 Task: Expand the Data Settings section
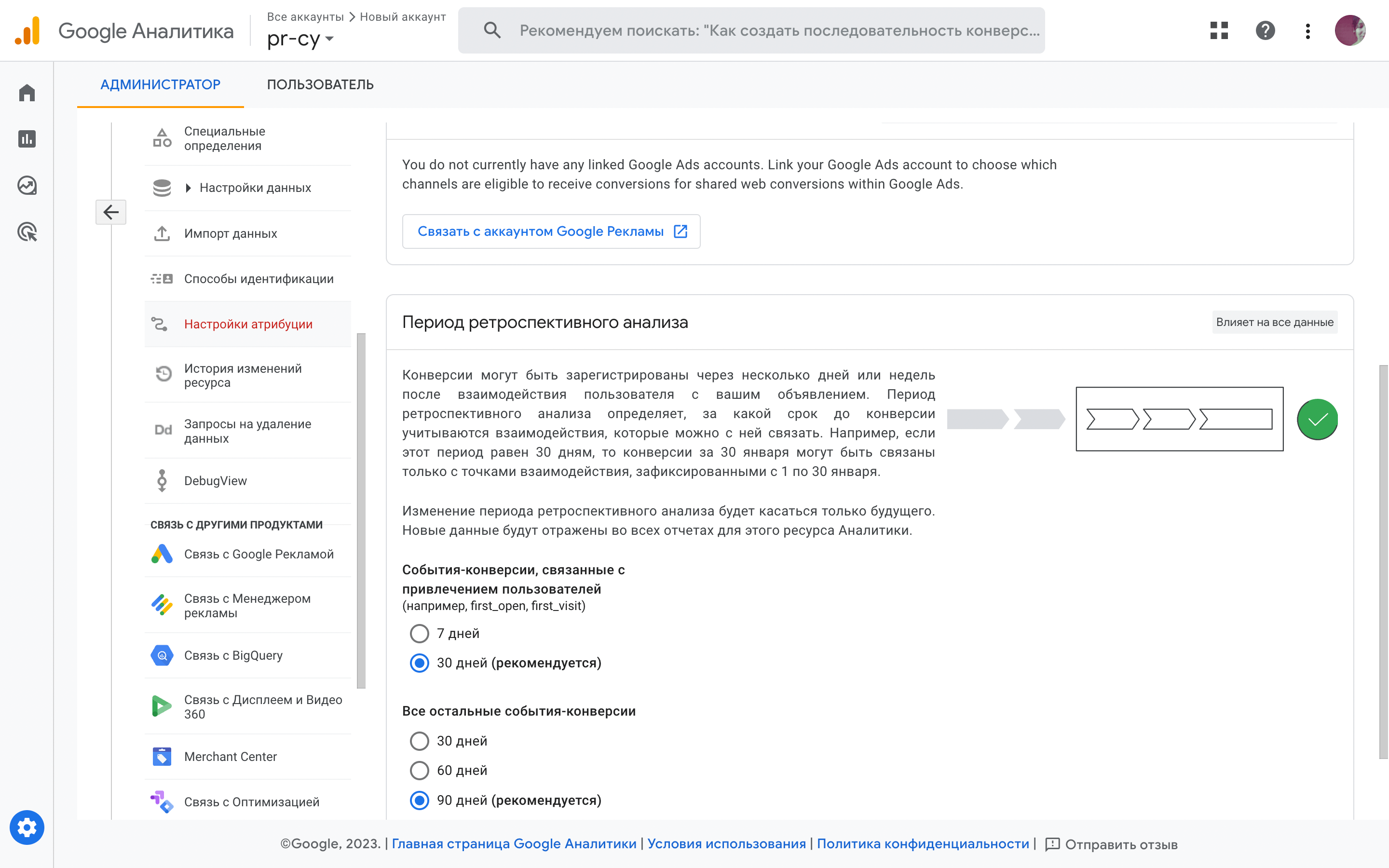click(x=189, y=187)
